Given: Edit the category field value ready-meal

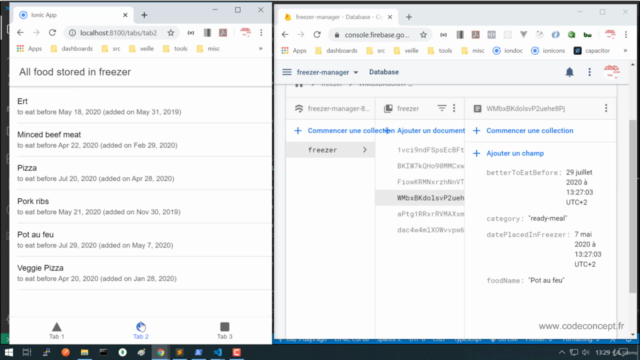Looking at the screenshot, I should (547, 218).
